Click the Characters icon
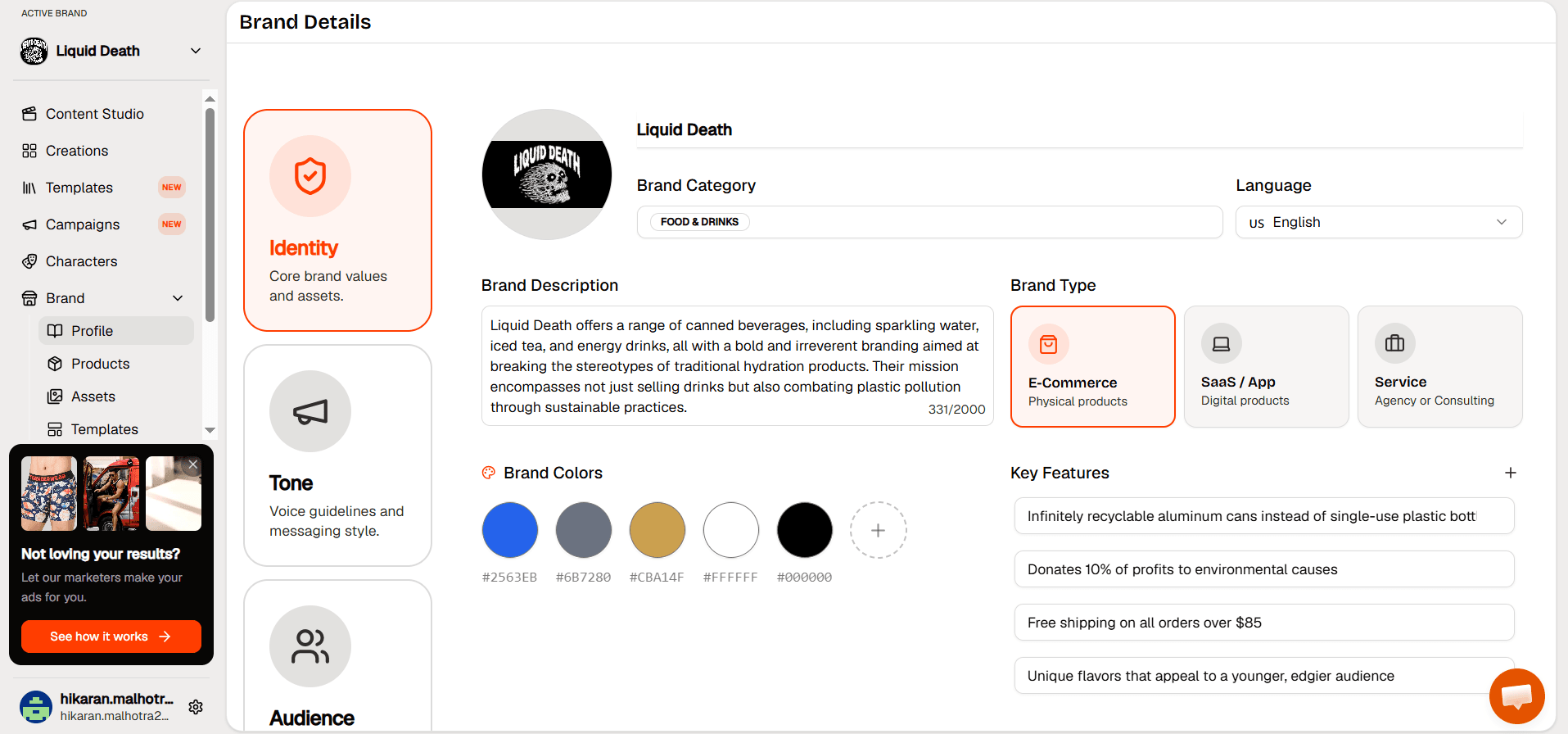This screenshot has width=1568, height=734. [29, 261]
